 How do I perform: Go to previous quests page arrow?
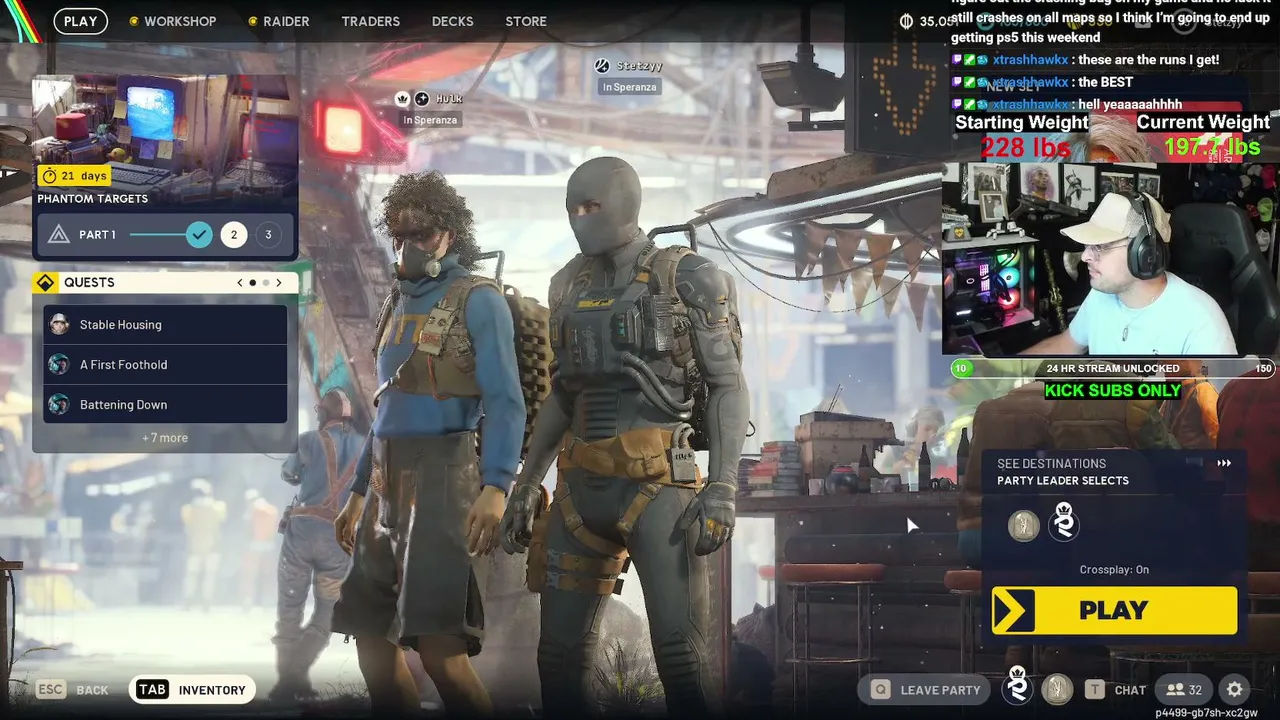click(x=240, y=283)
